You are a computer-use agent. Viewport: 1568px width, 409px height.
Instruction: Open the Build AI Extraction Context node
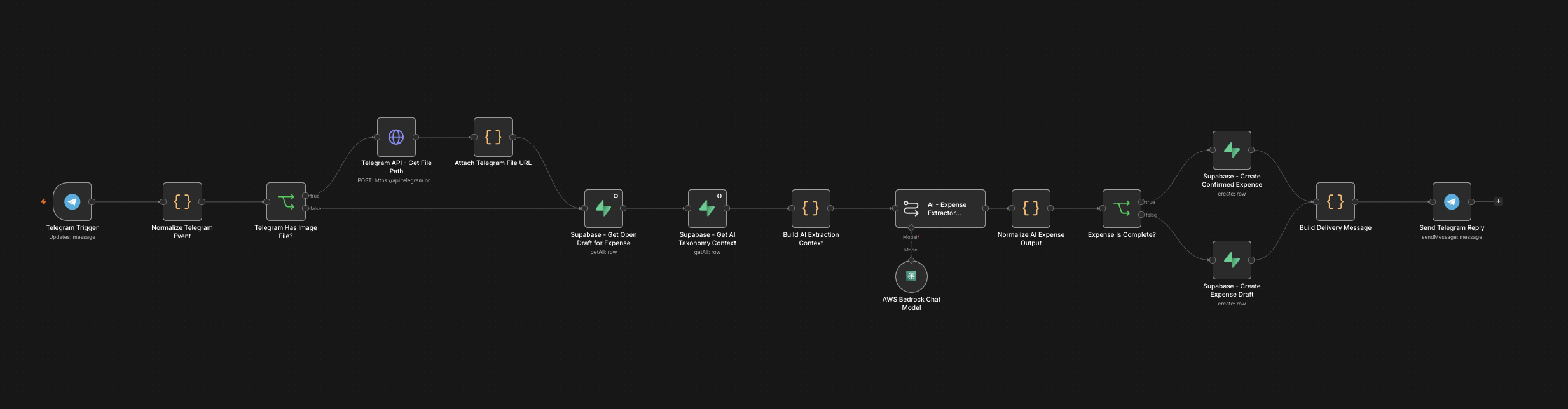click(811, 208)
